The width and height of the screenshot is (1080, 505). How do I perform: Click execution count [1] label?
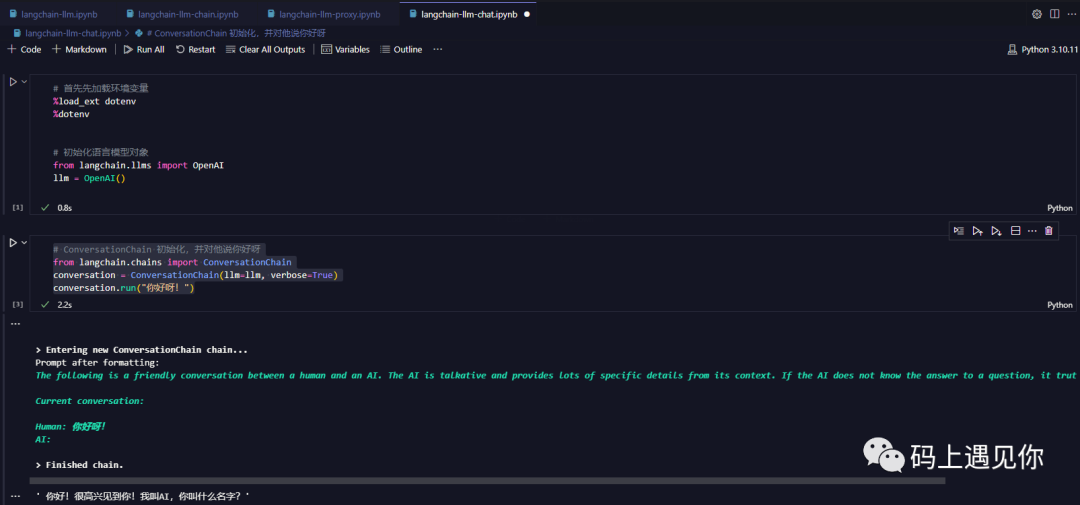(18, 207)
